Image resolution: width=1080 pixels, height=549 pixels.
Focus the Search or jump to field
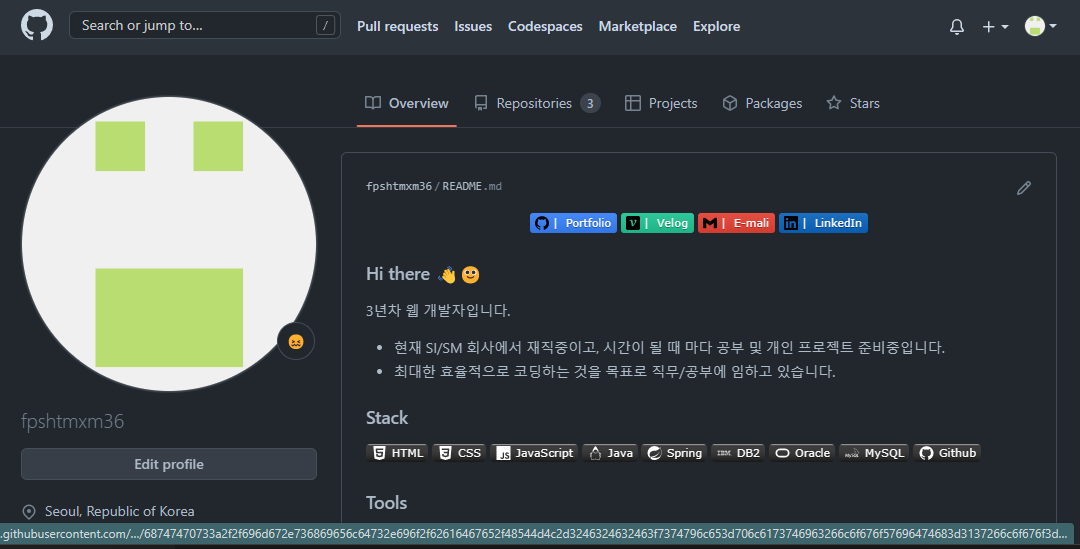click(205, 25)
